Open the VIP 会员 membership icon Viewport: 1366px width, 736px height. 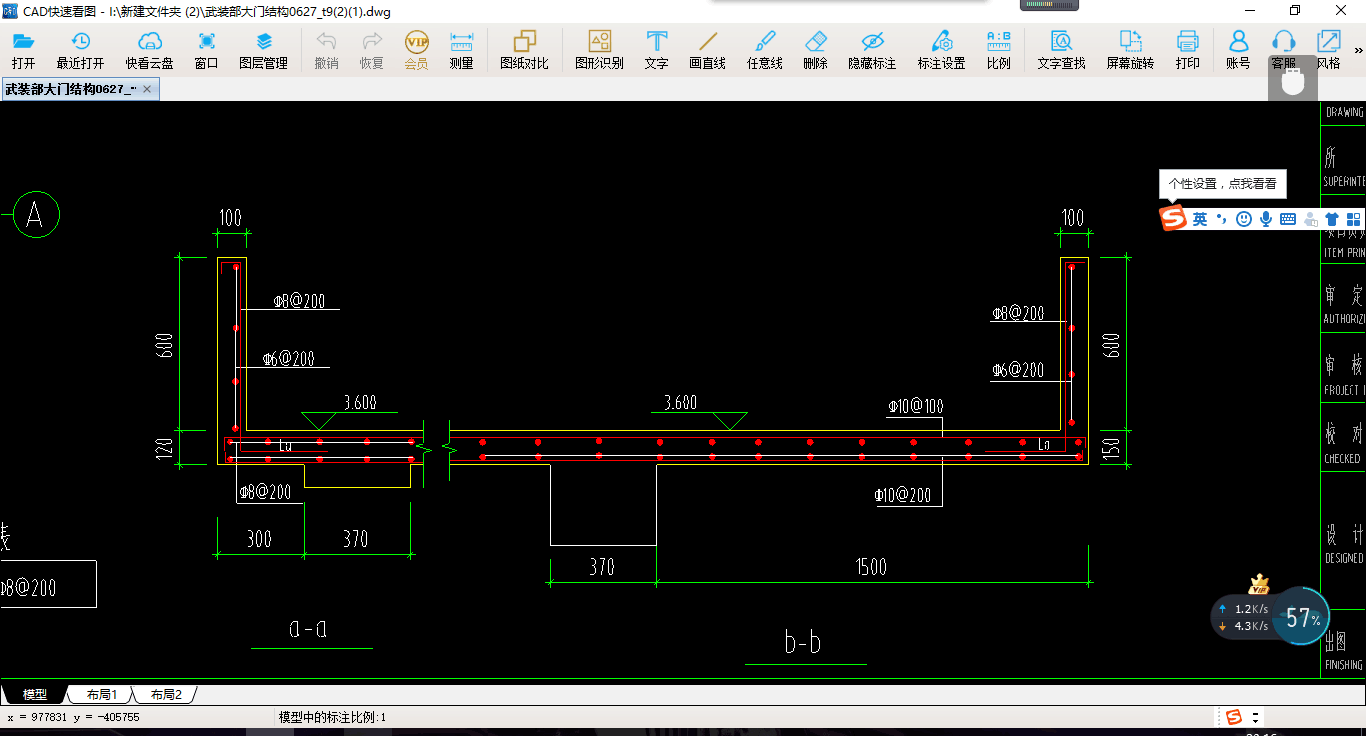click(x=416, y=49)
